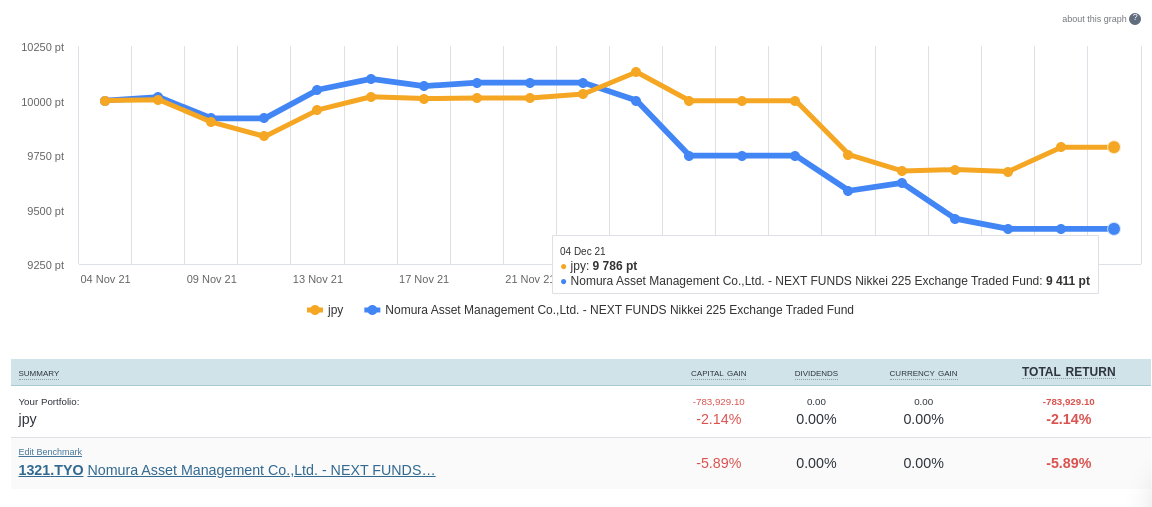Click the question-mark help icon by about this graph
1152x507 pixels.
click(x=1135, y=19)
